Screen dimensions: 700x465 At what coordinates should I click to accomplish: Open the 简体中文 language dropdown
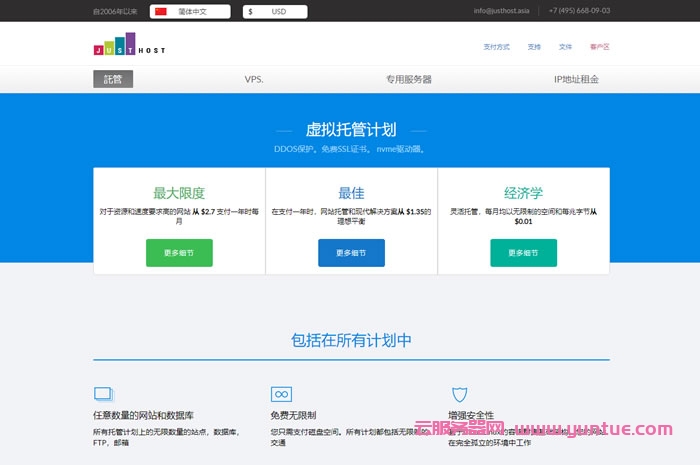[190, 11]
